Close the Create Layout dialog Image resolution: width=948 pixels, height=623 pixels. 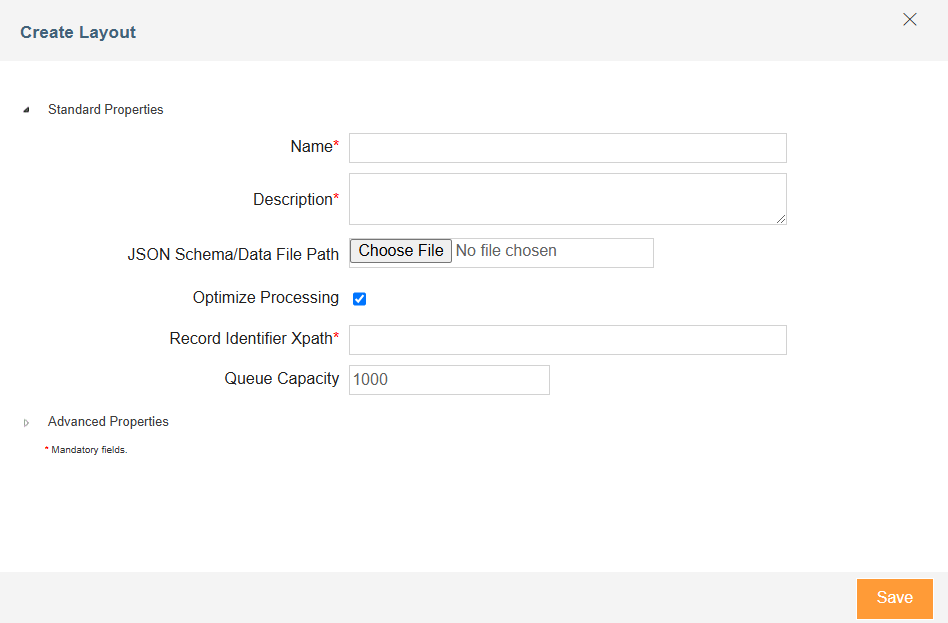[x=909, y=20]
